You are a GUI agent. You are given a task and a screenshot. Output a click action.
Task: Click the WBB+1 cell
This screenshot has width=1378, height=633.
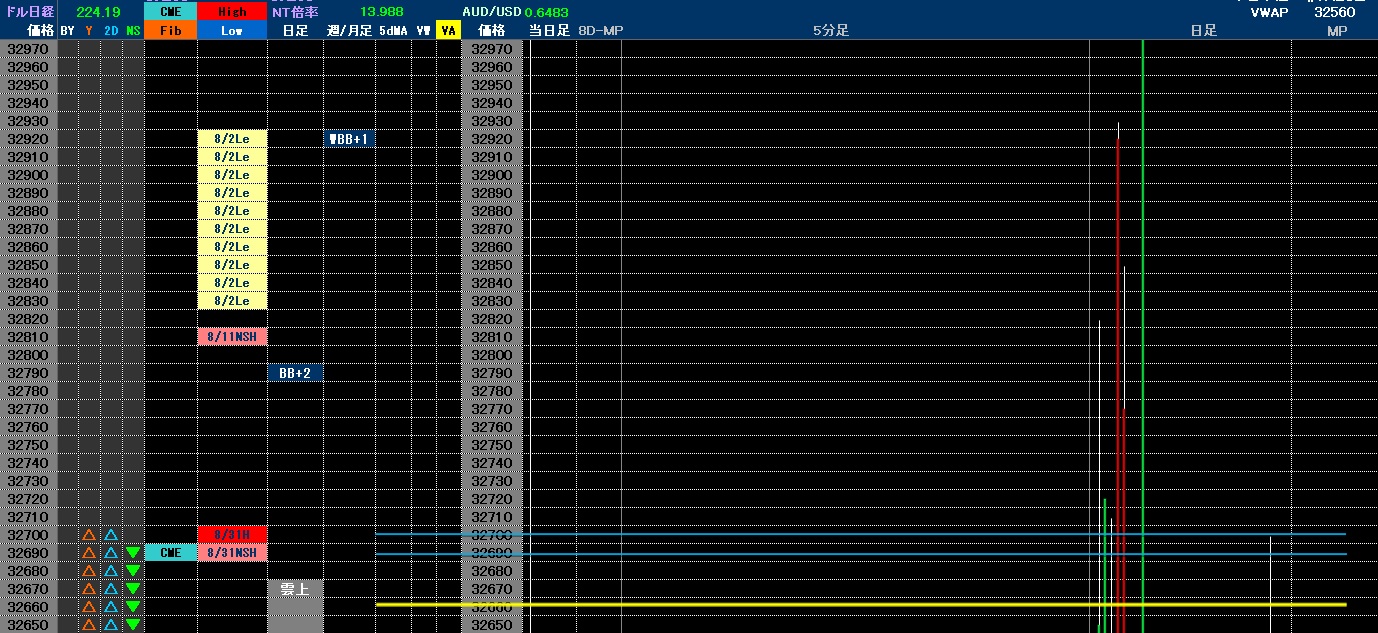point(350,139)
